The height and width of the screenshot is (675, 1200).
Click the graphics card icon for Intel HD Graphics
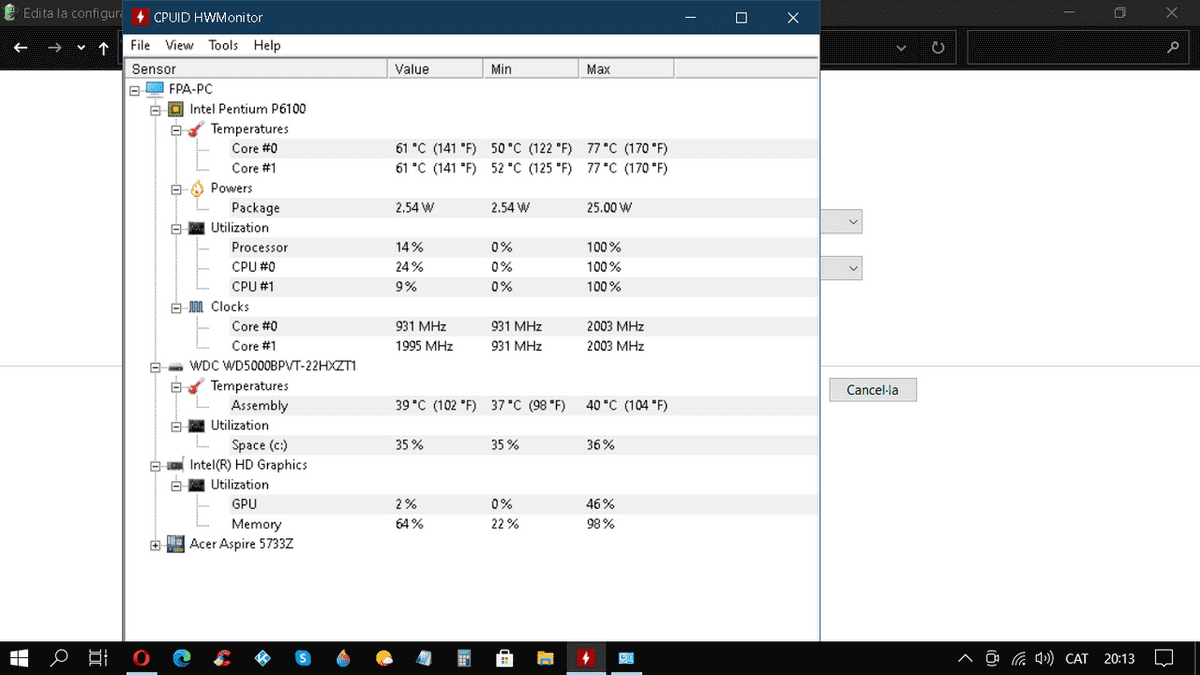[x=175, y=465]
